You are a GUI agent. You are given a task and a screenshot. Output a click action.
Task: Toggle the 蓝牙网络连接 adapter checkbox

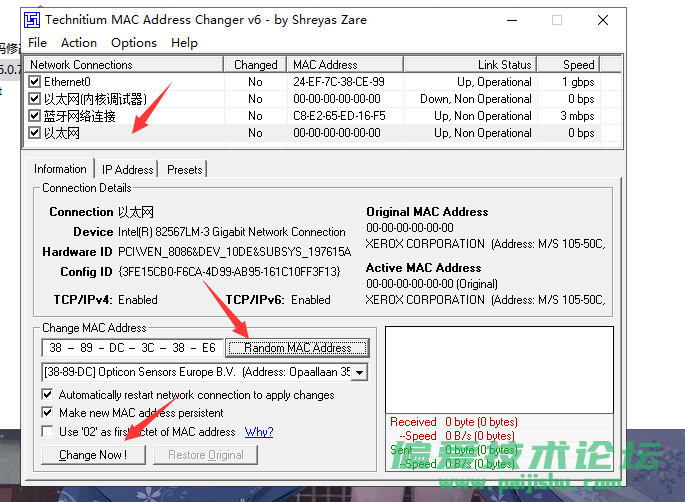click(x=35, y=116)
